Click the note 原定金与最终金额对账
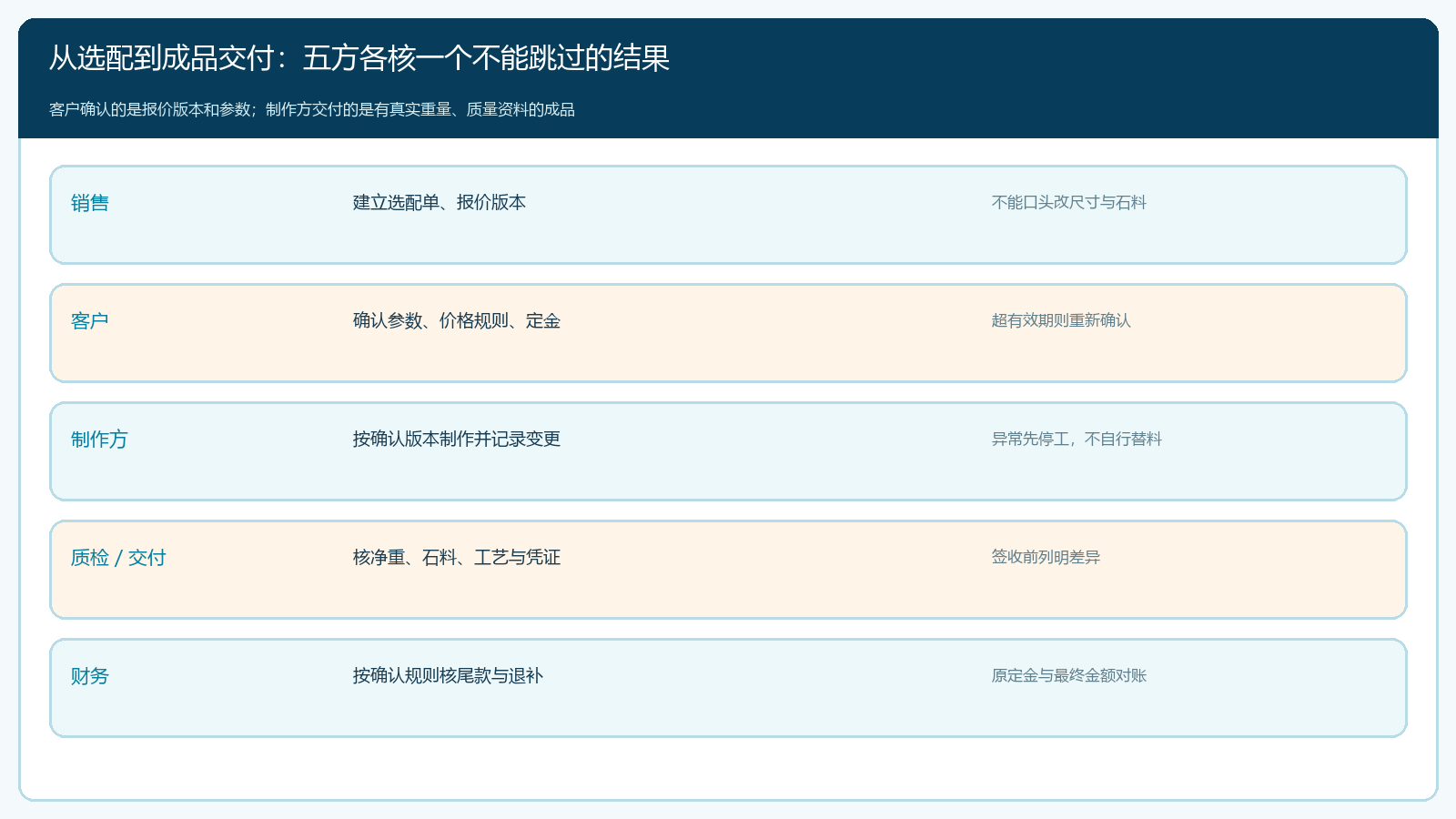Viewport: 1456px width, 819px height. tap(1069, 675)
